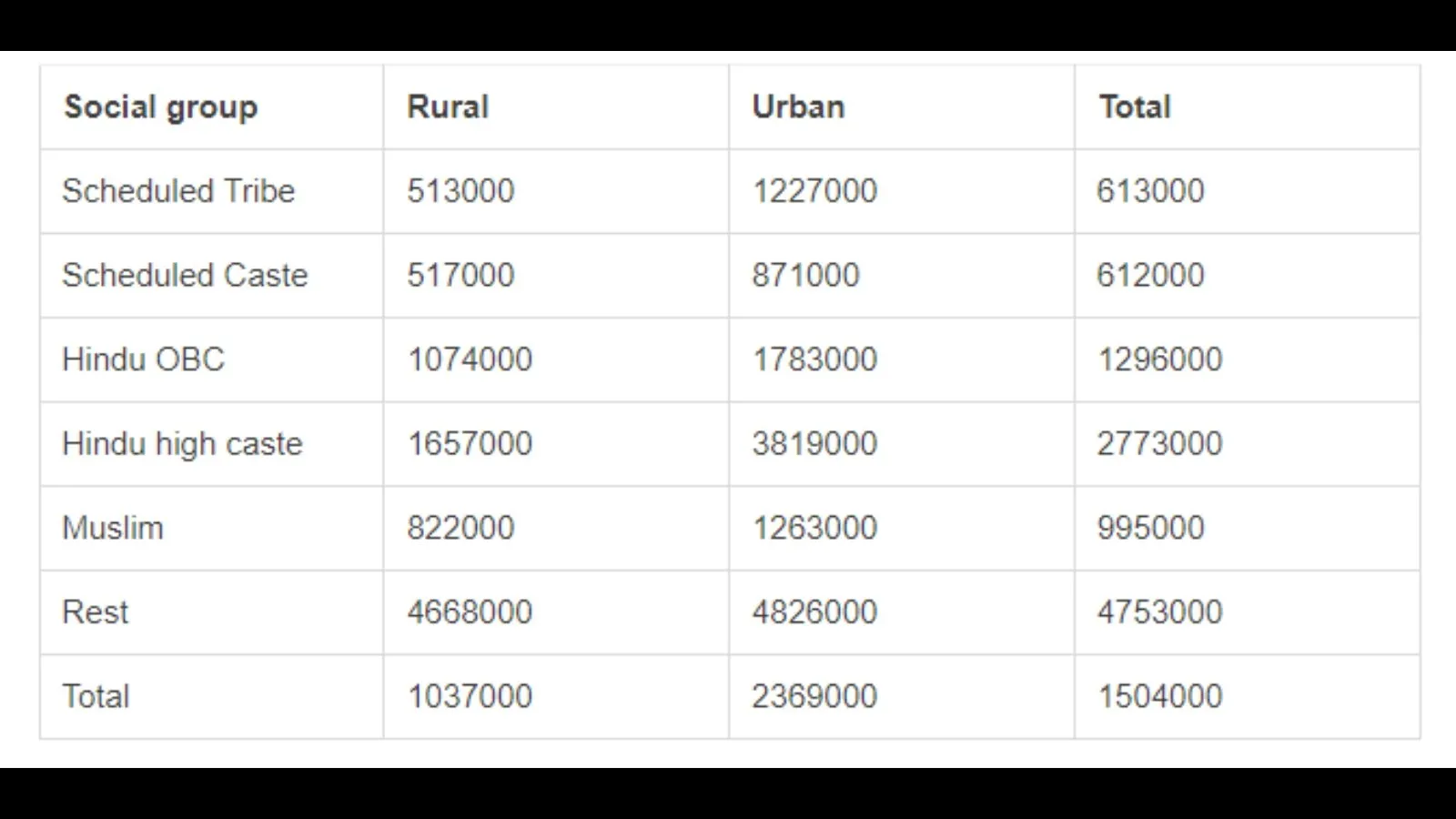Select the Hindu high caste row label
1456x819 pixels.
pos(182,444)
